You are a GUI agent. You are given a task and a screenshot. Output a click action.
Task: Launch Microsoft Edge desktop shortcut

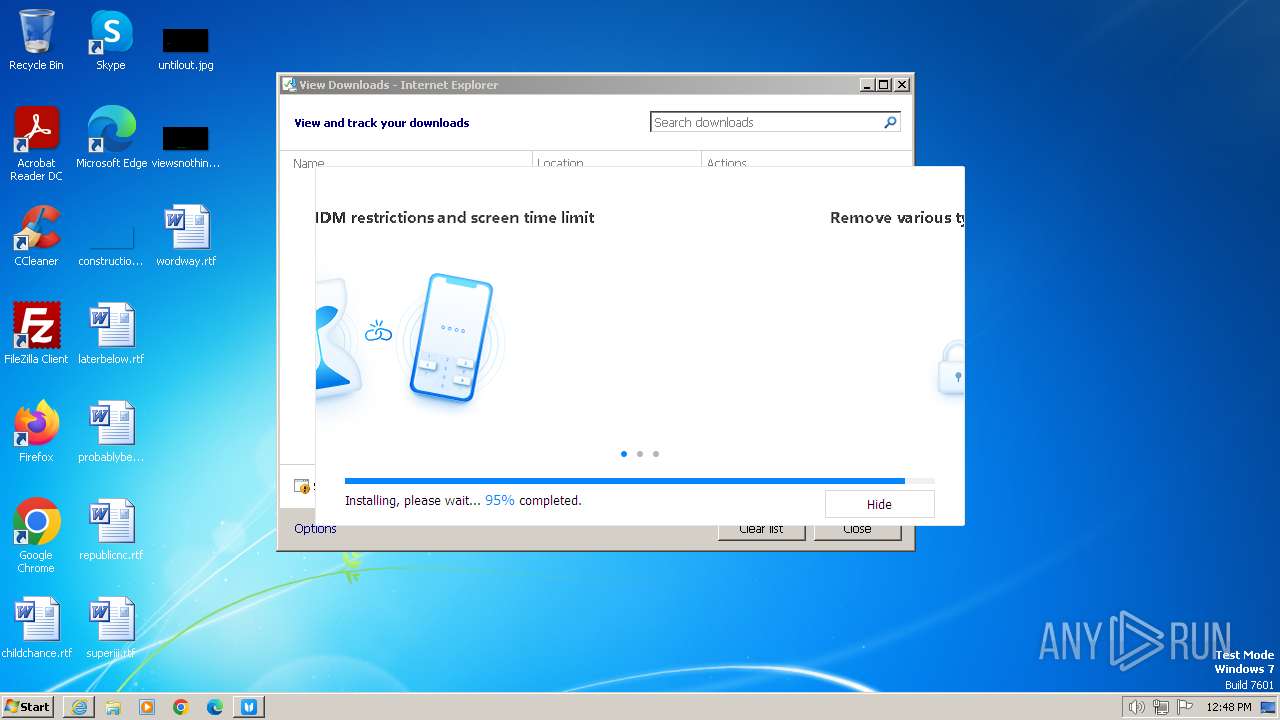point(111,137)
